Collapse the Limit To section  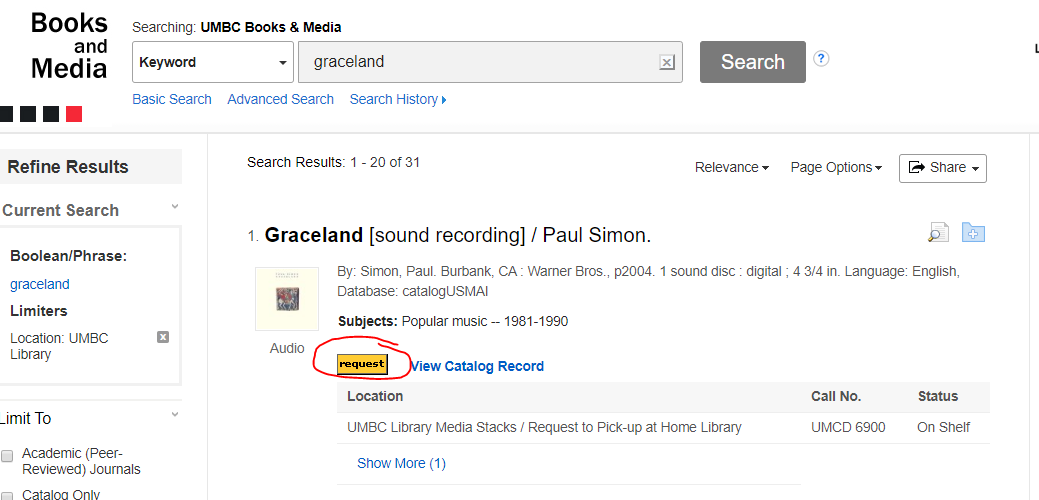pos(175,415)
